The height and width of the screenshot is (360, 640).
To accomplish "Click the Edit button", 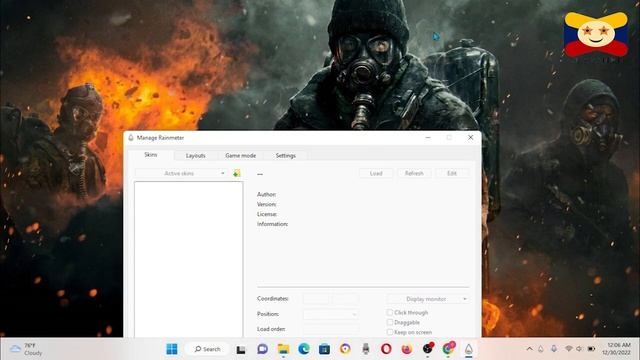I will (452, 173).
